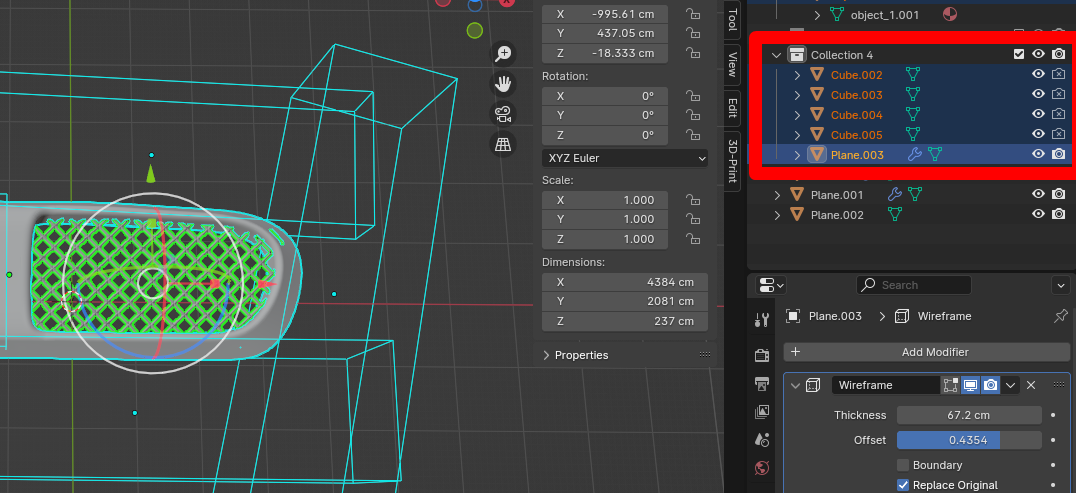Switch orthographic/perspective with the grid icon
Viewport: 1076px width, 493px height.
[503, 145]
